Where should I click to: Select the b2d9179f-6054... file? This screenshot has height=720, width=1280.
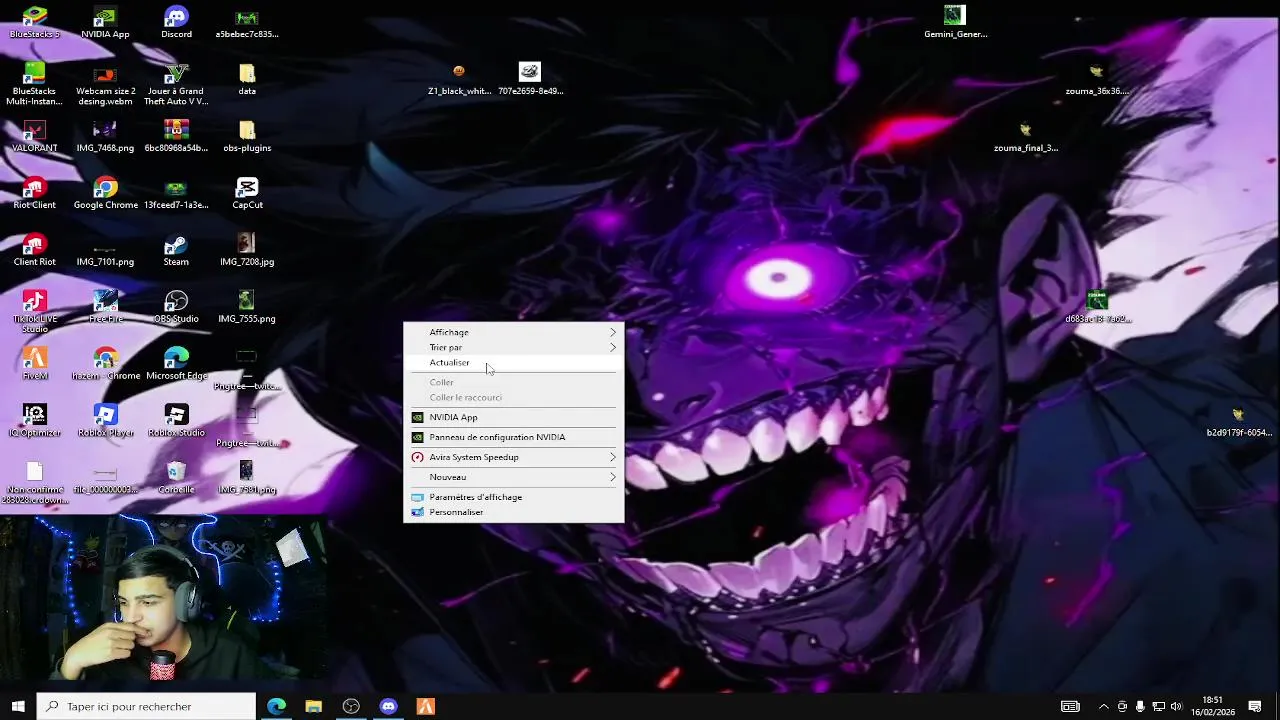click(x=1239, y=421)
